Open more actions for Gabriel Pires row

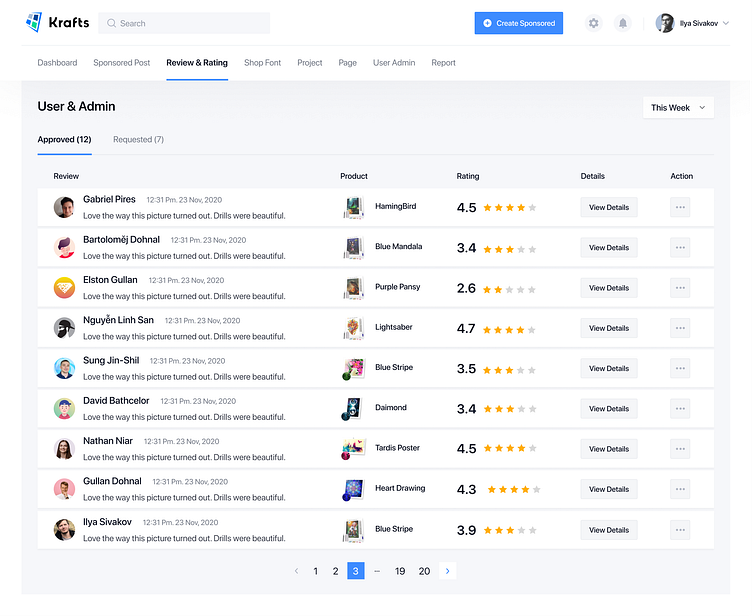click(680, 207)
